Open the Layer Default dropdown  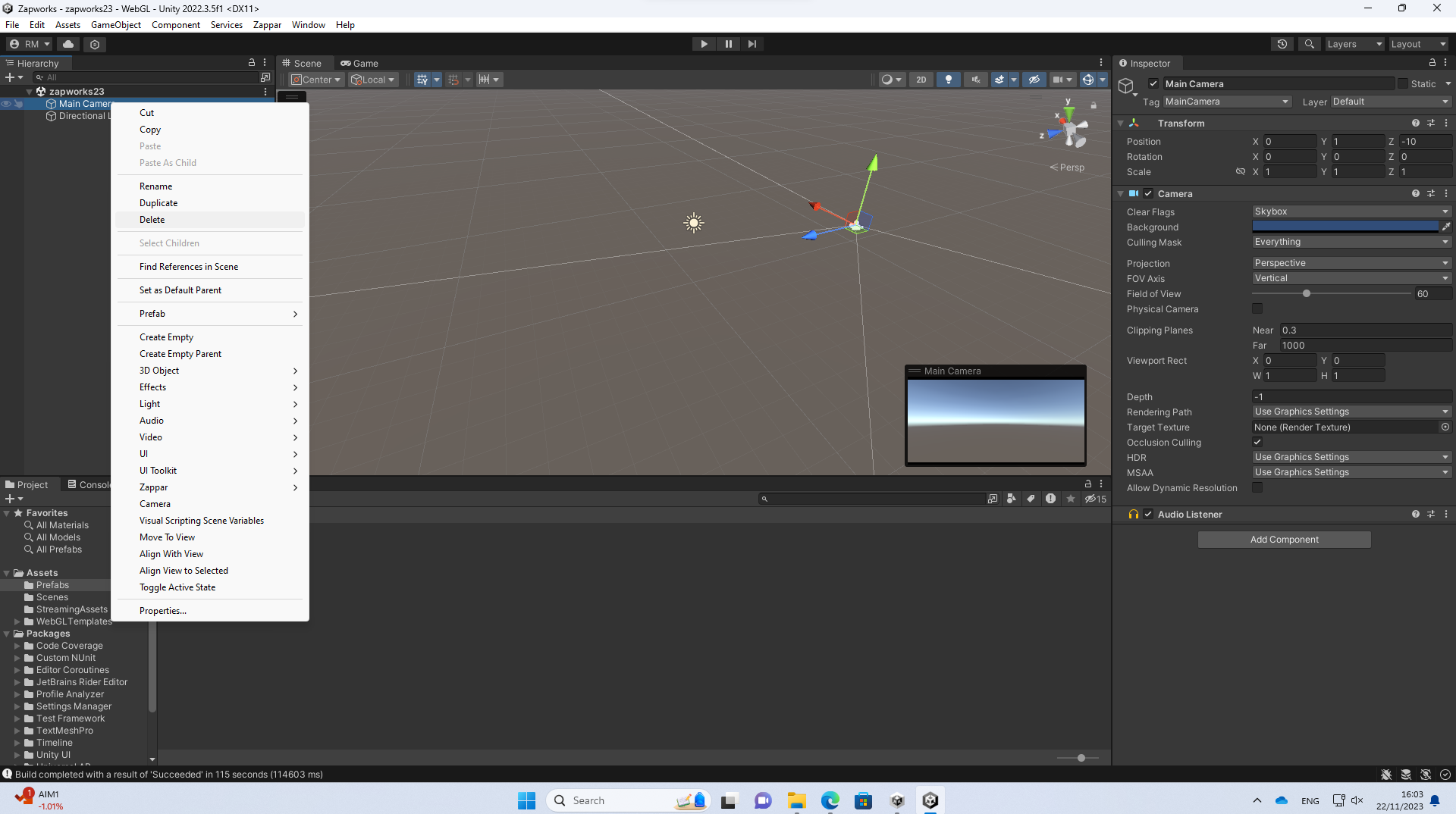coord(1391,102)
